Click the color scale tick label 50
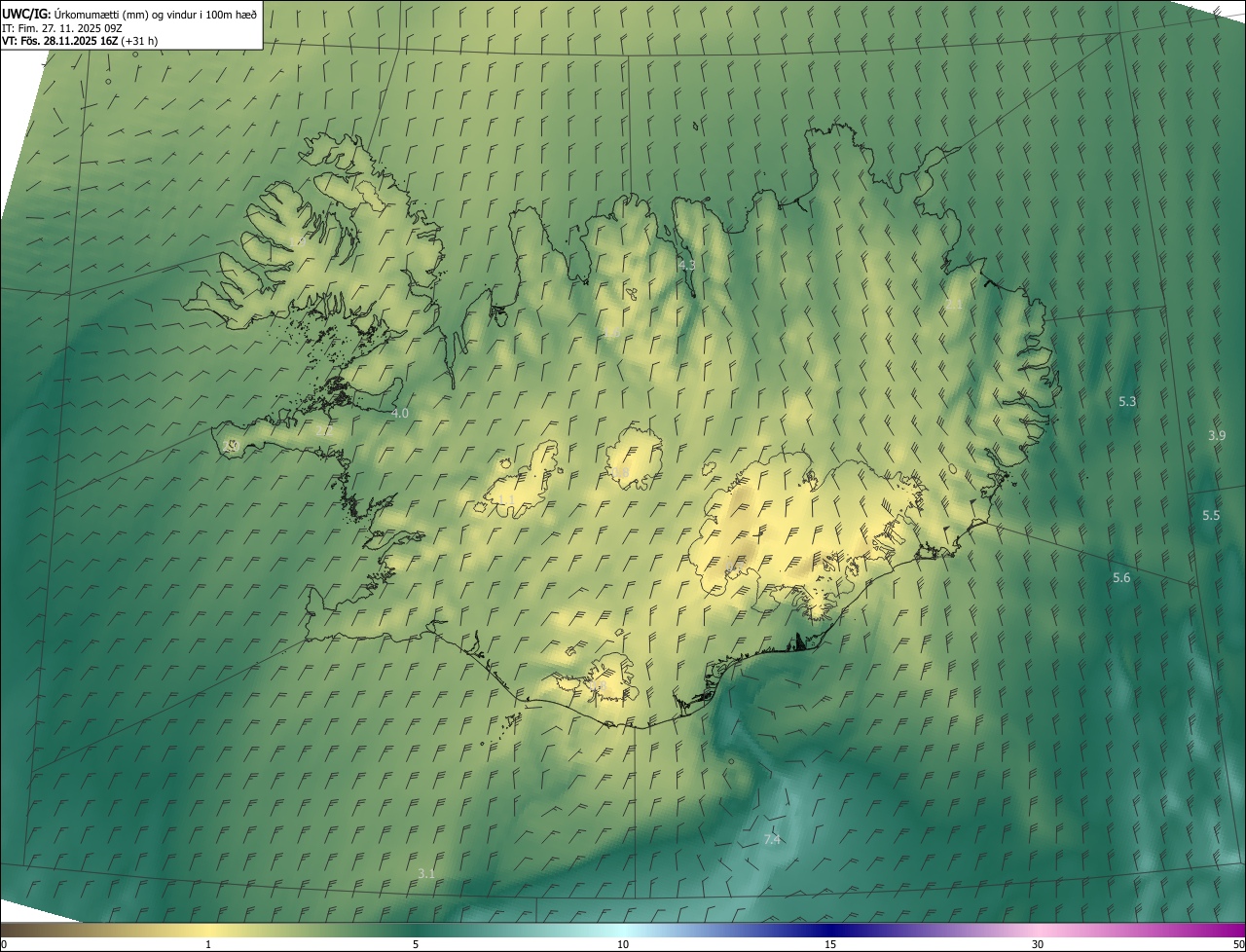Viewport: 1246px width, 952px height. point(1238,944)
